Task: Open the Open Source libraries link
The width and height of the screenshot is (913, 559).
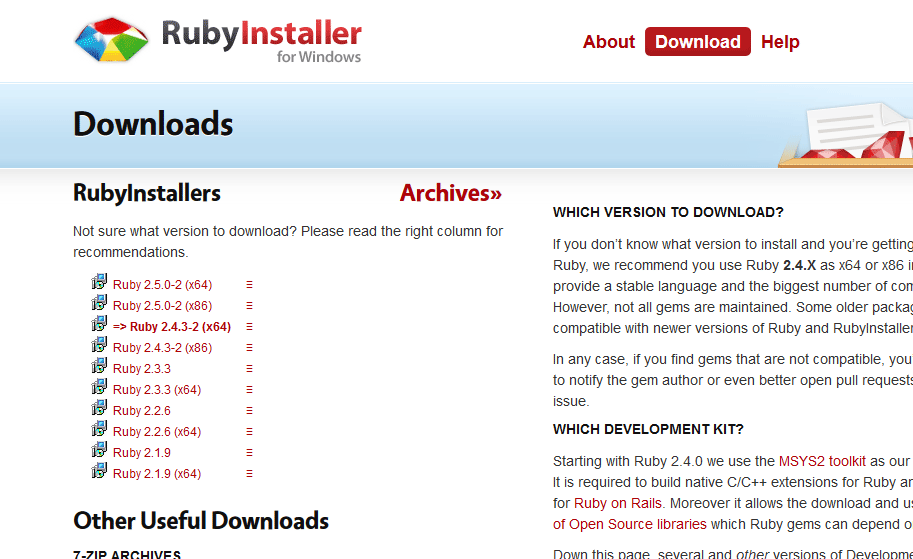Action: click(x=629, y=524)
